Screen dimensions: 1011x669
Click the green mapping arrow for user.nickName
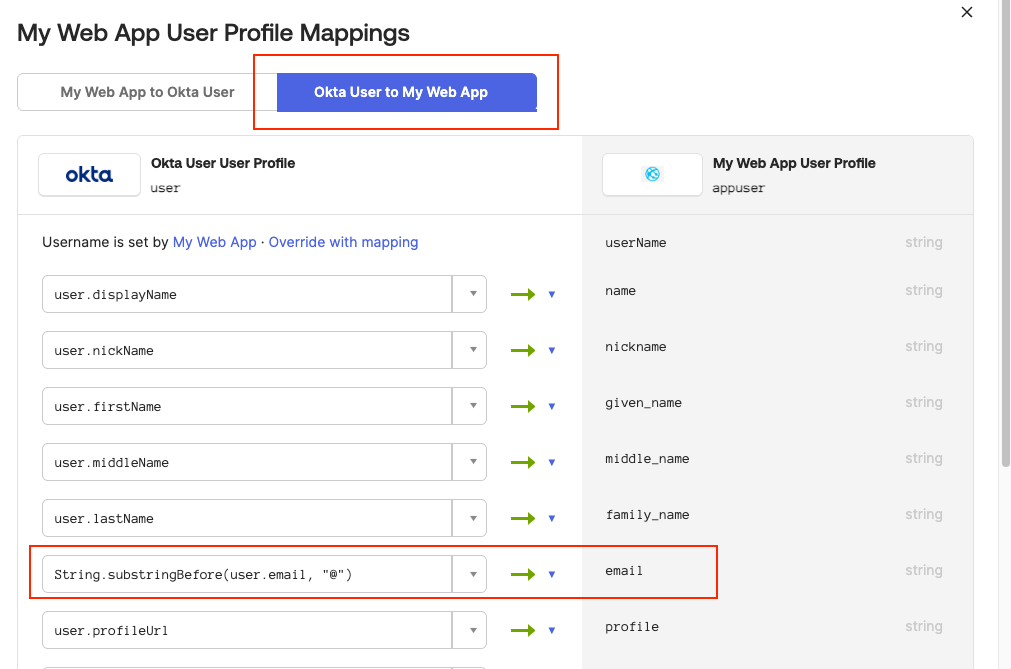[524, 350]
